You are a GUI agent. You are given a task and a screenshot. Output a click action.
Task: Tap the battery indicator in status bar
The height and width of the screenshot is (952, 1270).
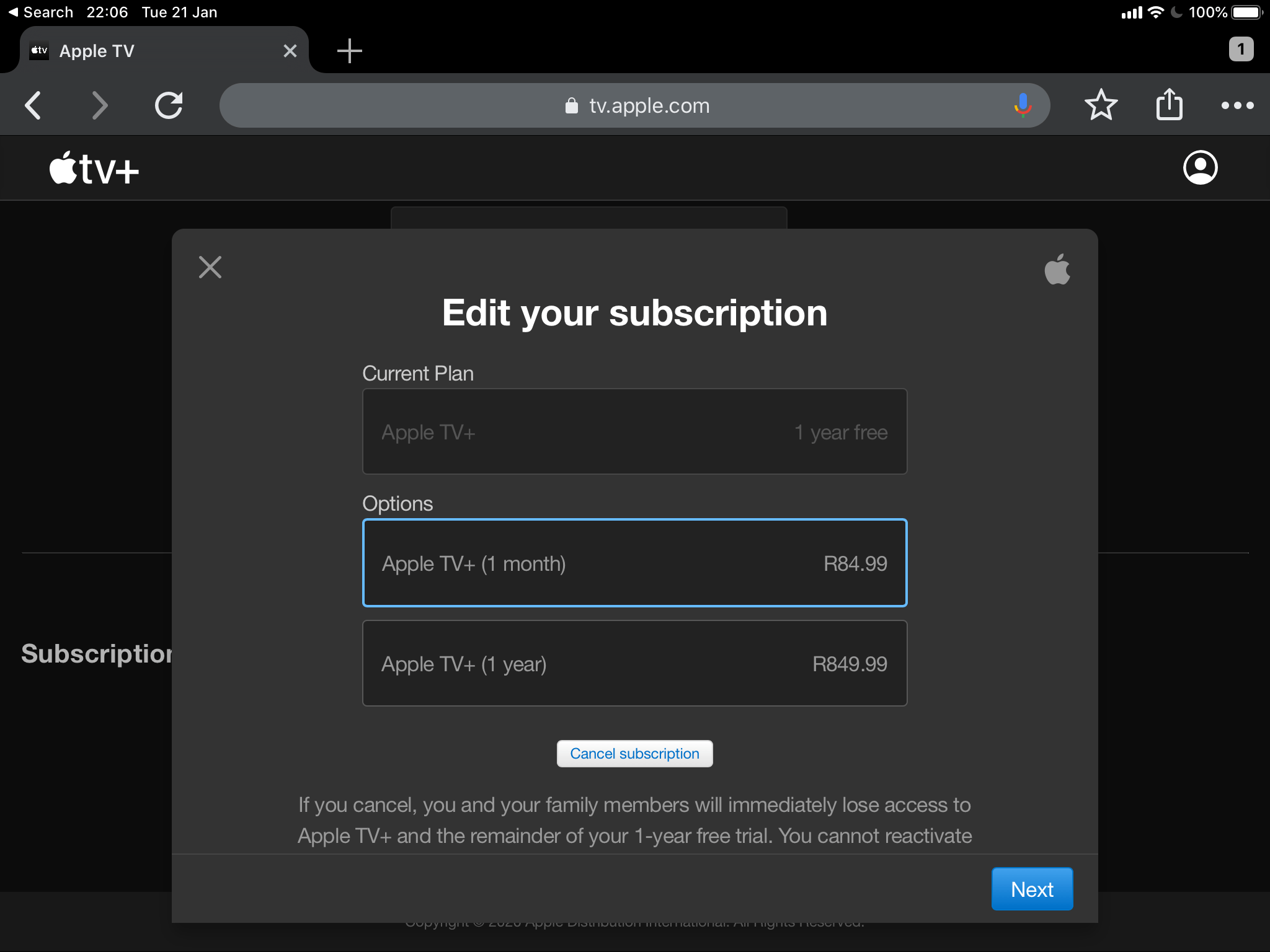coord(1247,12)
